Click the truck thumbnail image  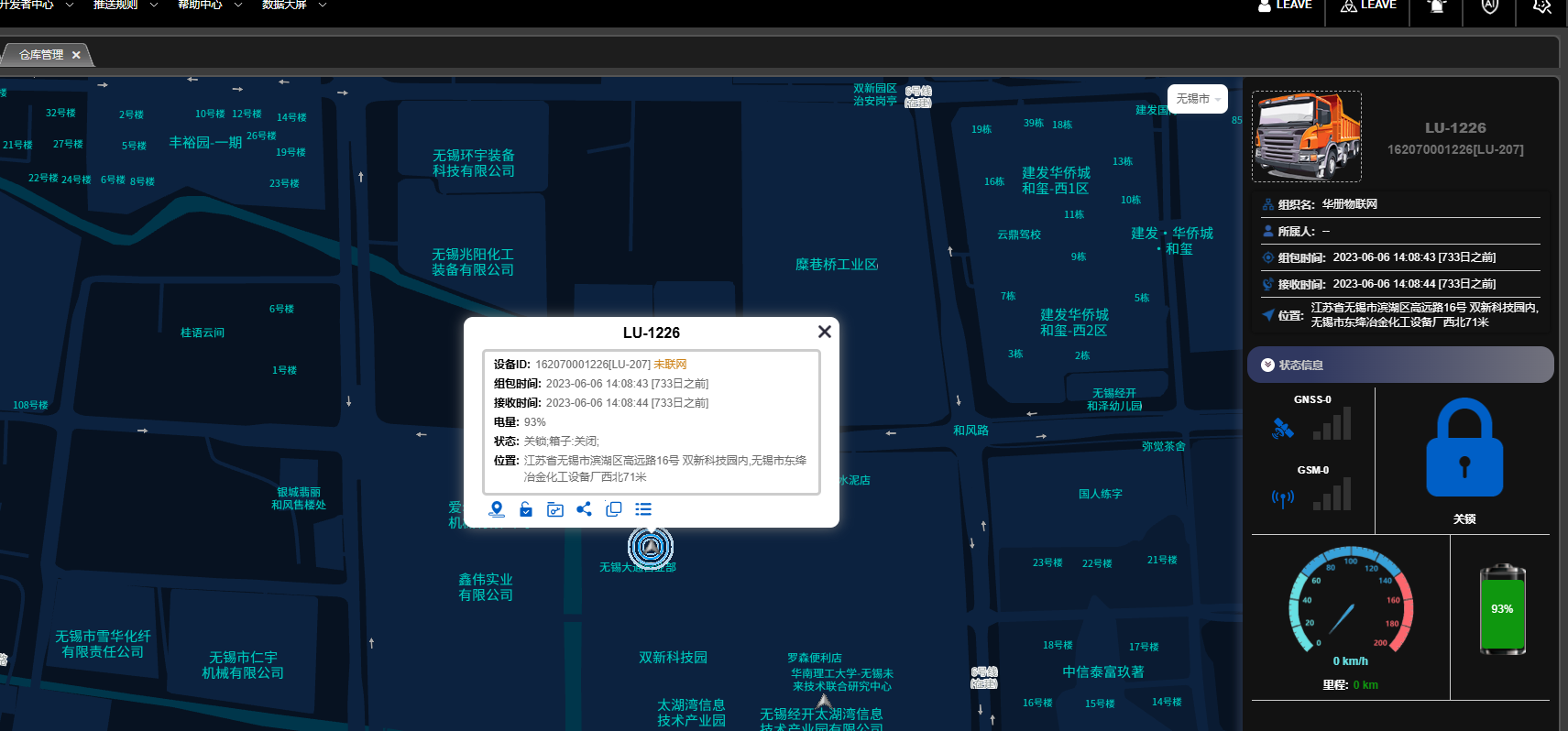(x=1307, y=136)
